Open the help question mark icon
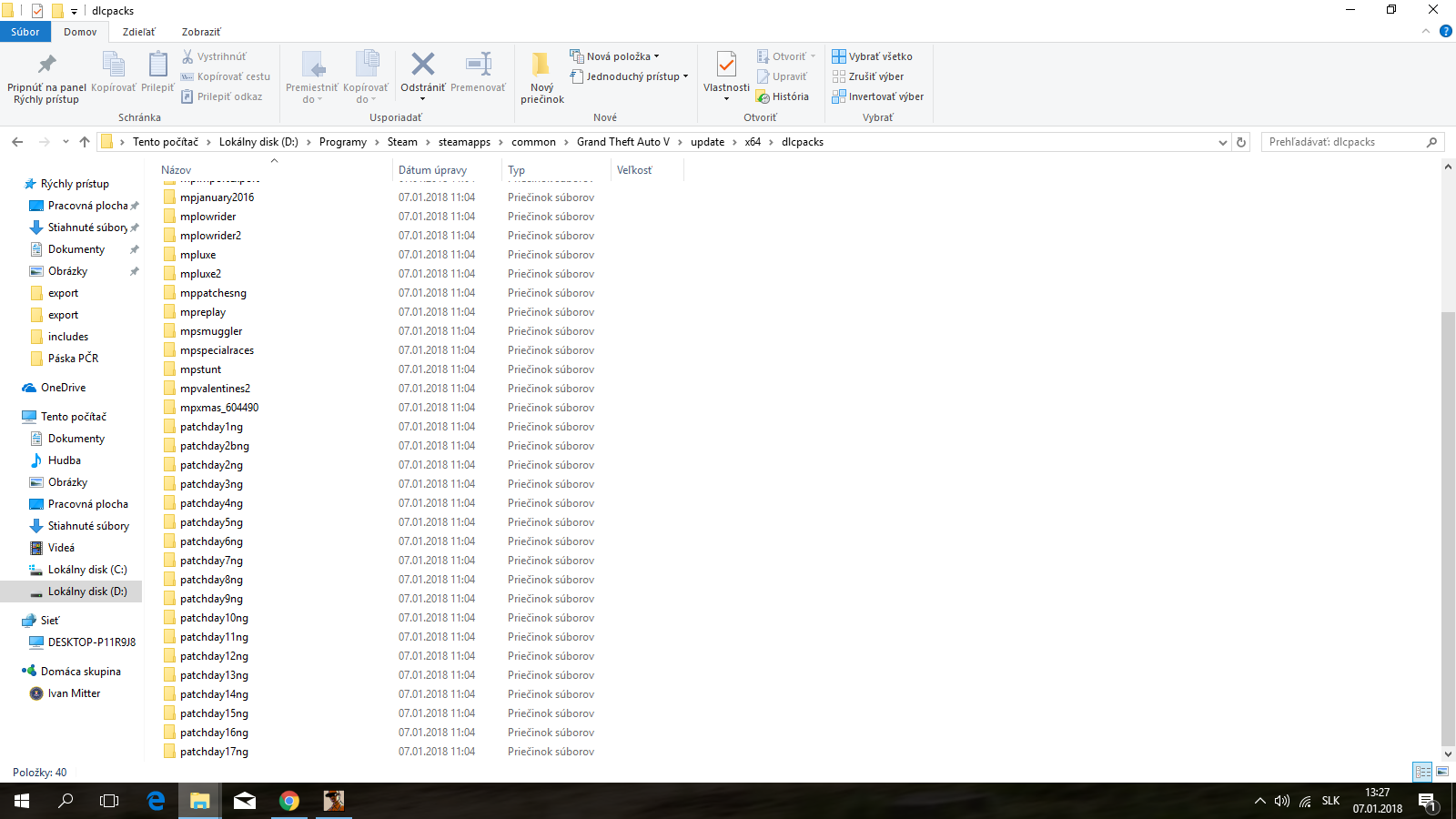Viewport: 1456px width, 819px height. pos(1445,31)
